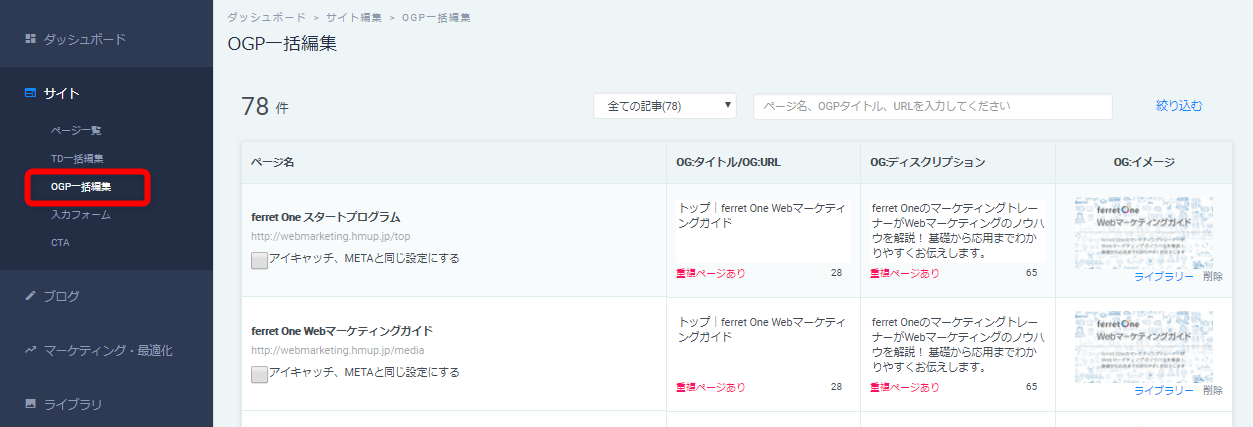Click 削除 link for second row image

[x=1213, y=390]
